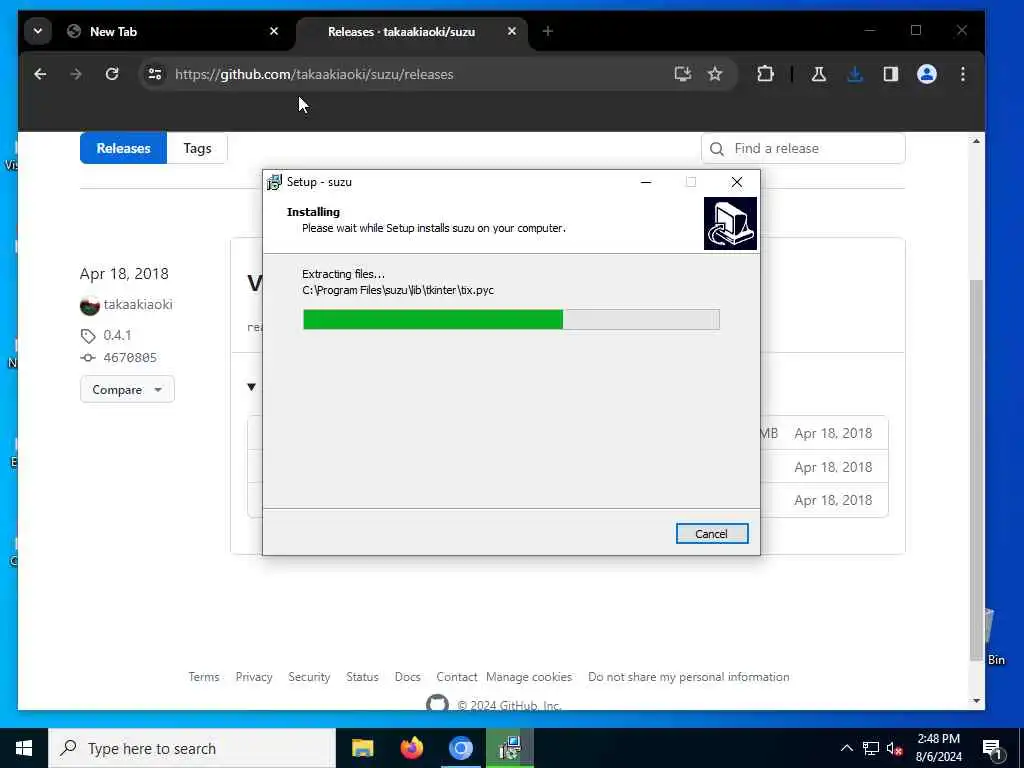Open the Extensions puzzle icon
Screen dimensions: 1024x768
click(765, 74)
